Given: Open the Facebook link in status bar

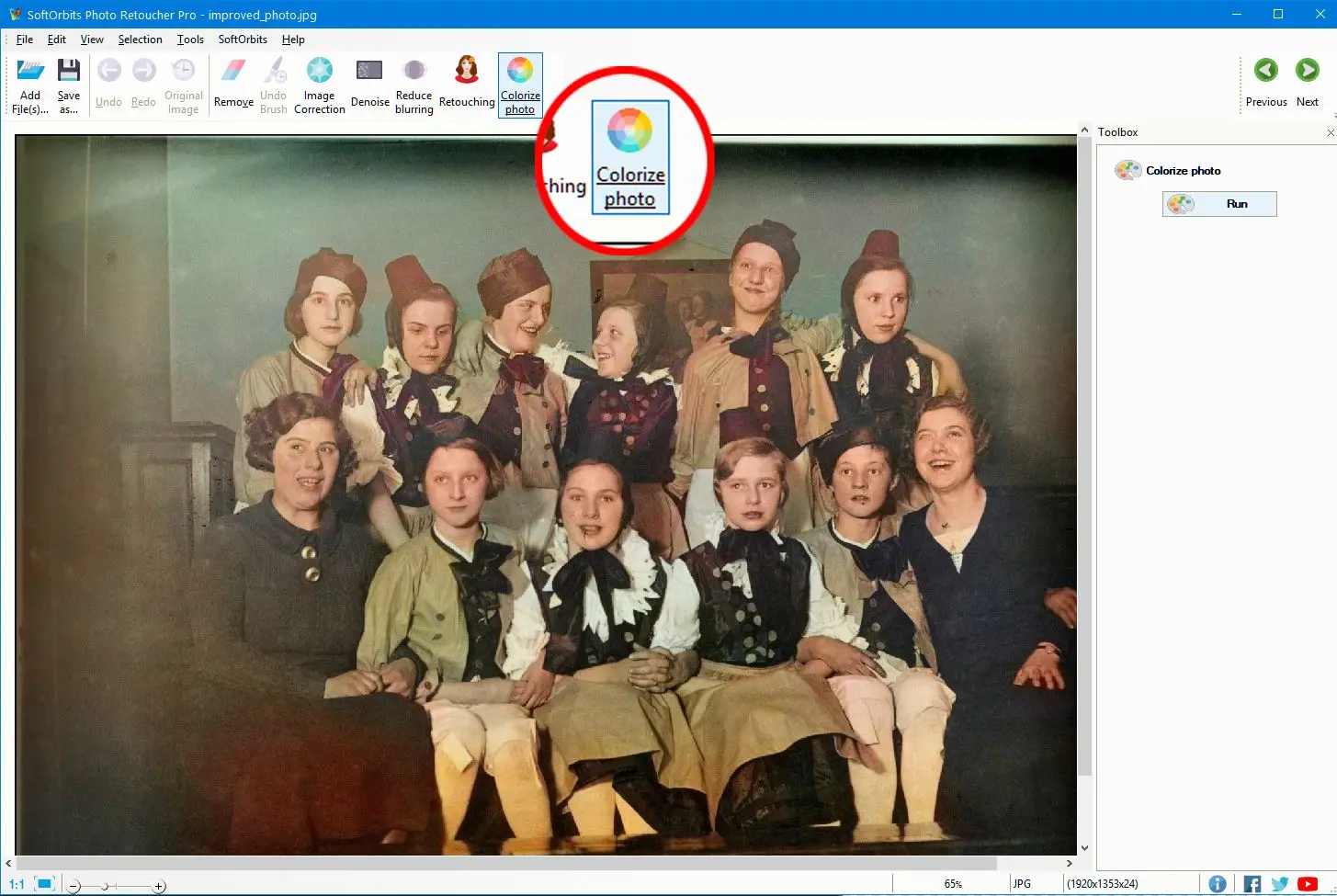Looking at the screenshot, I should pos(1252,884).
